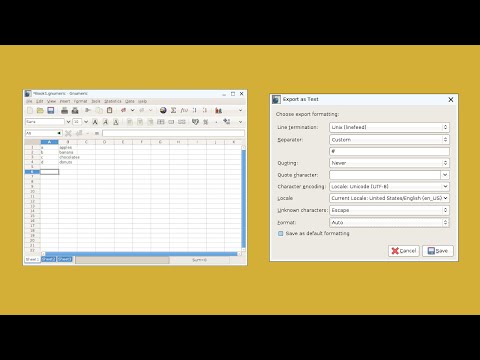
Task: Click the Redo arrow icon
Action: 142,110
